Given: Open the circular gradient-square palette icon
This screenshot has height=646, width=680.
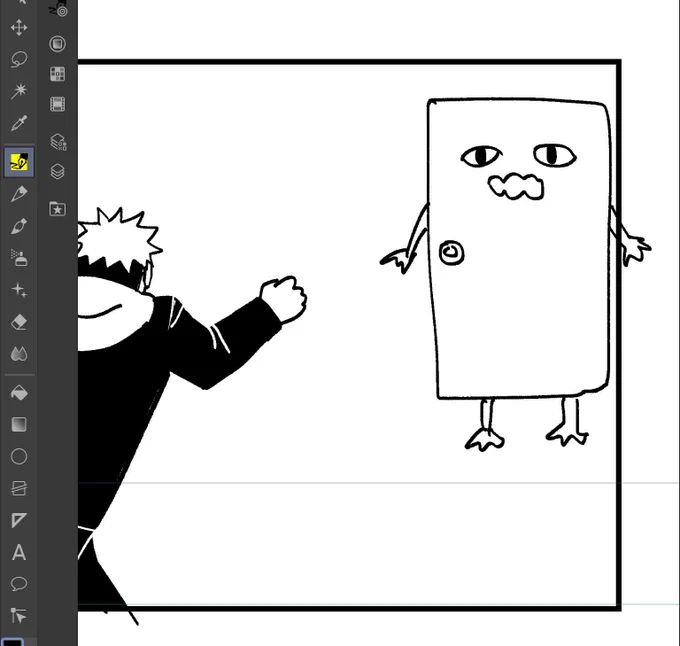Looking at the screenshot, I should click(x=57, y=44).
